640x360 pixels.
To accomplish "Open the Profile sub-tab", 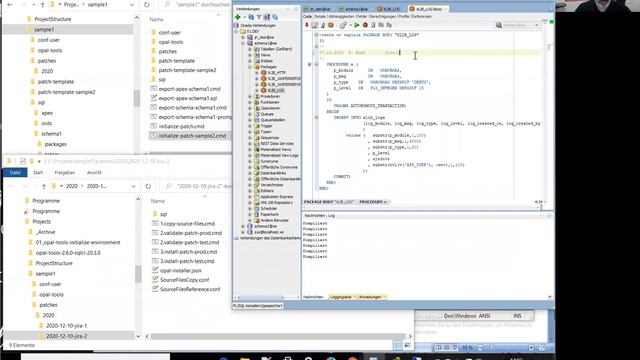I will [403, 16].
